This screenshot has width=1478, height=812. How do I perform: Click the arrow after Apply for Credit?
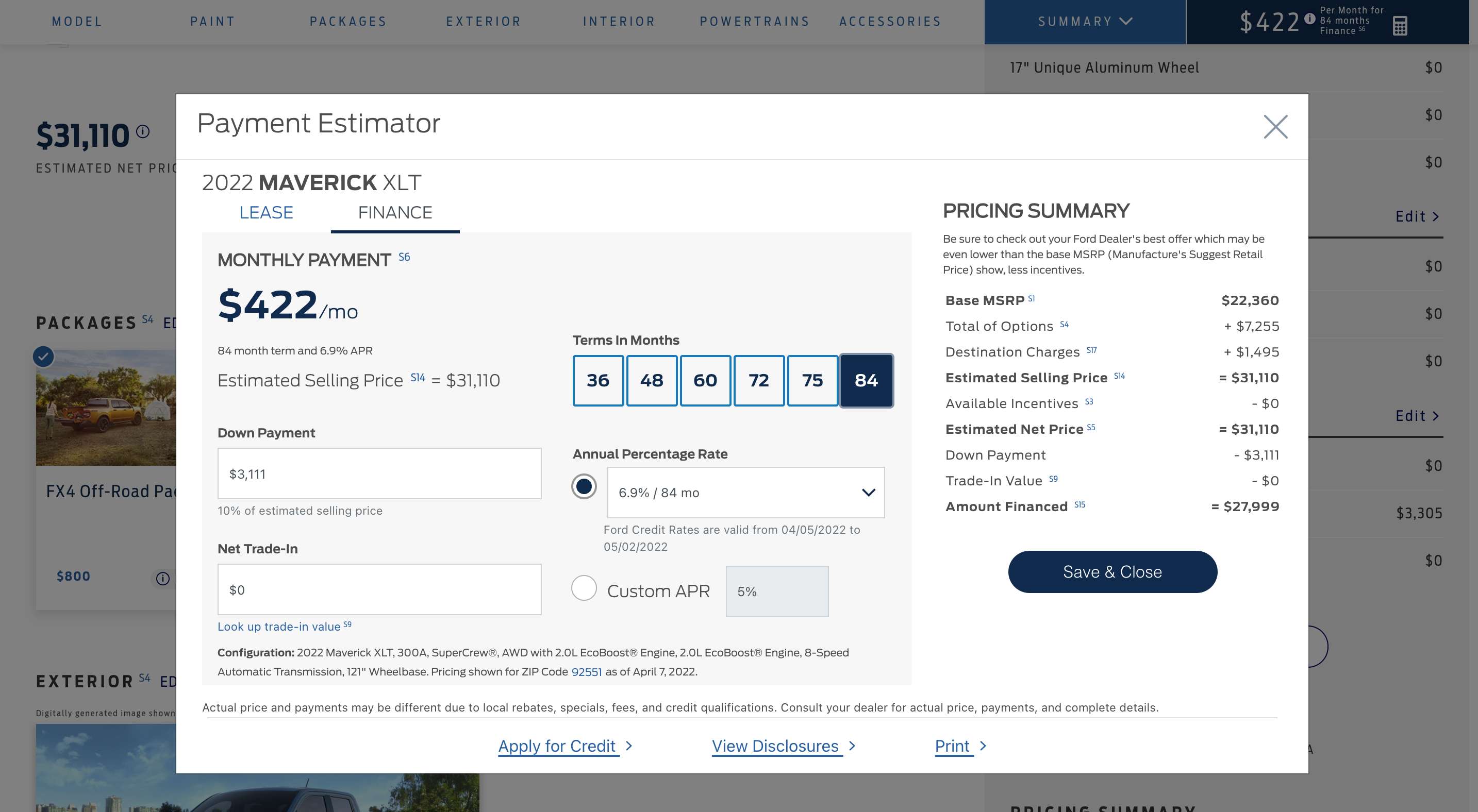coord(629,746)
